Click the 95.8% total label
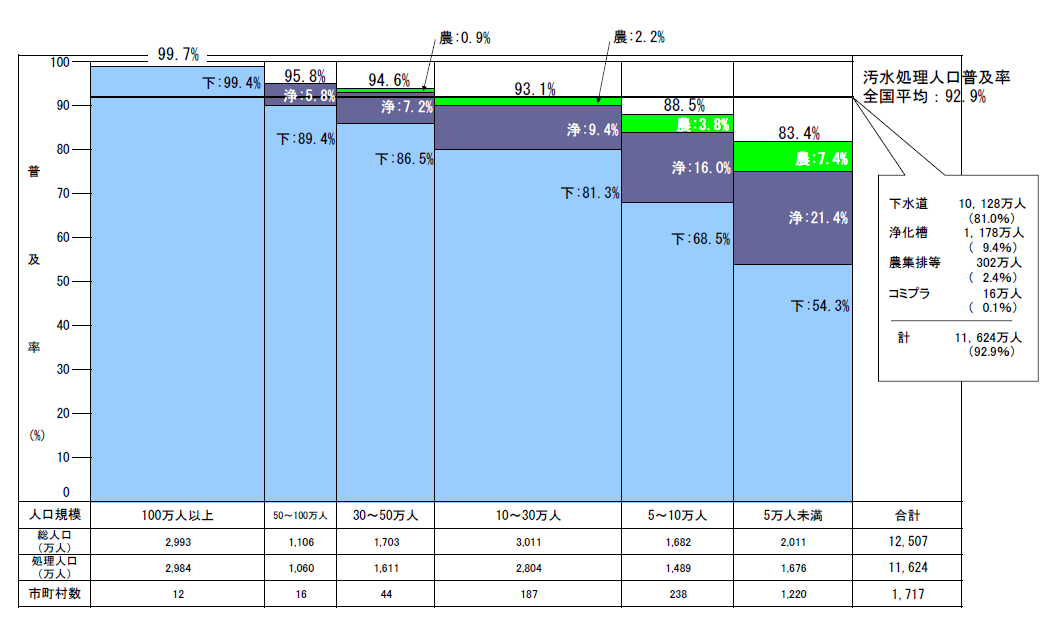This screenshot has width=1050, height=617. (305, 76)
